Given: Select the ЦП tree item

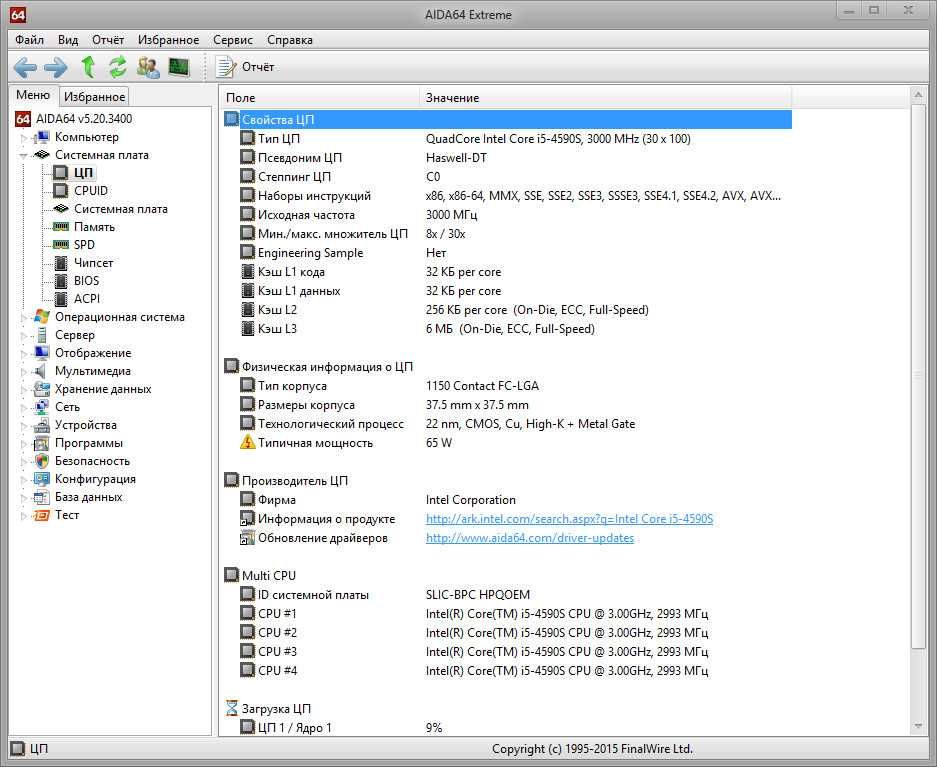Looking at the screenshot, I should tap(83, 173).
